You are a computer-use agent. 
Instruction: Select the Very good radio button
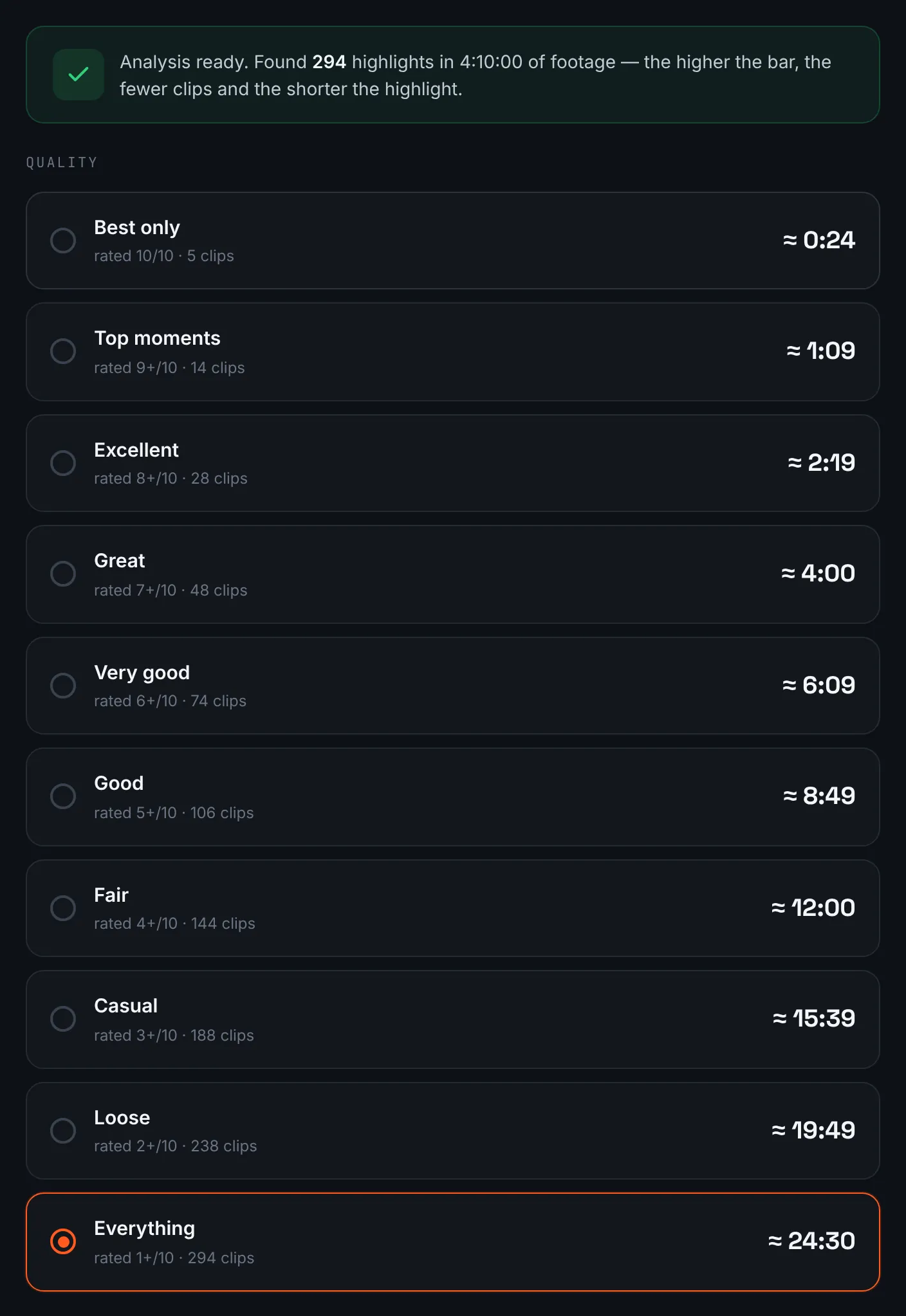click(x=63, y=686)
